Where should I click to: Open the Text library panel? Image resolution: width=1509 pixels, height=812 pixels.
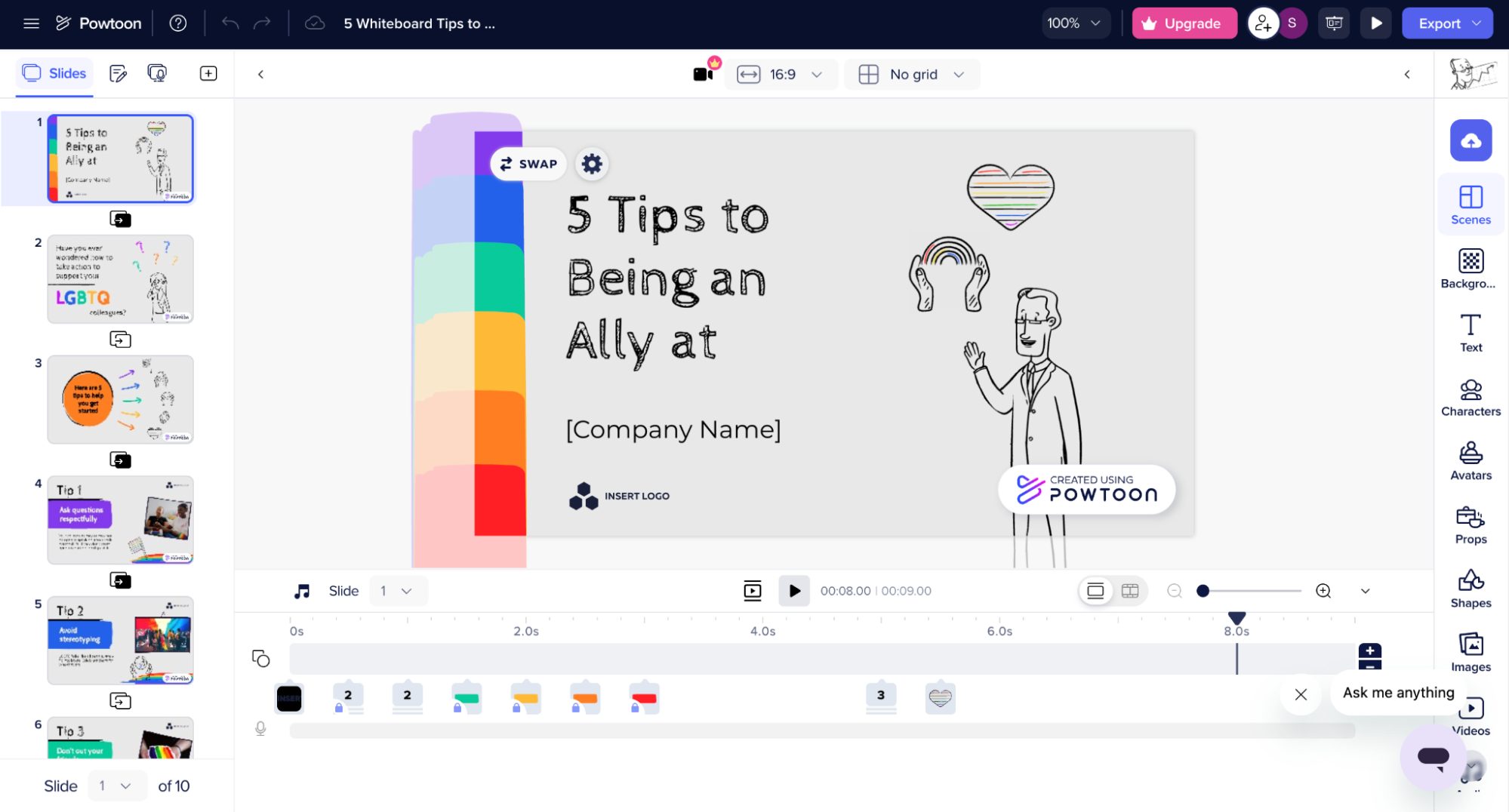point(1471,333)
